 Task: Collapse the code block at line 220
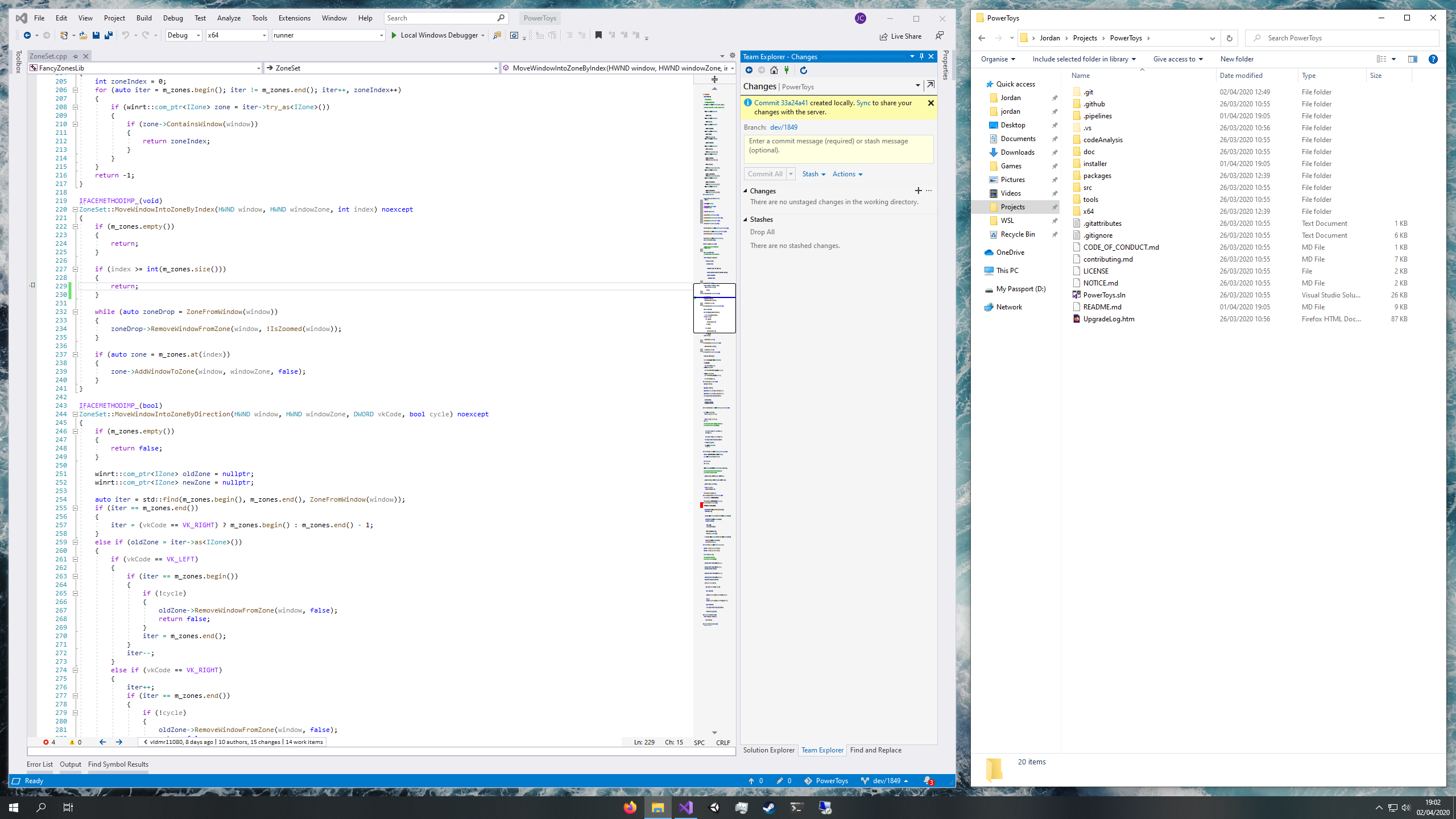pos(75,209)
